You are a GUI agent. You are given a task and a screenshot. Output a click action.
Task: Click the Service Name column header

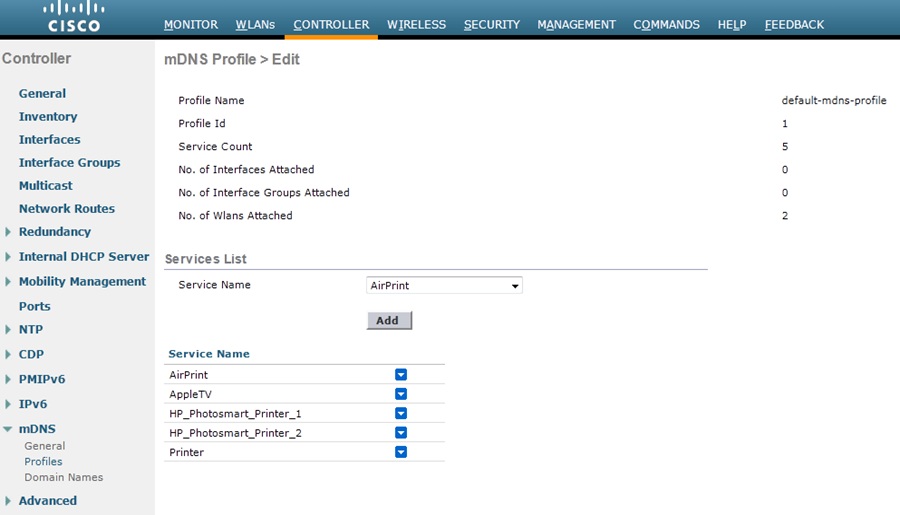(209, 354)
